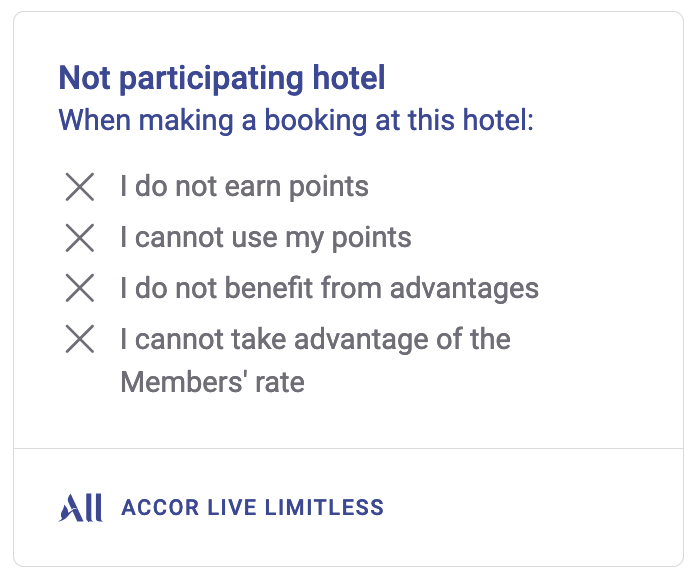This screenshot has height=584, width=692.
Task: Select the 'I cannot use my points' text
Action: pos(266,238)
